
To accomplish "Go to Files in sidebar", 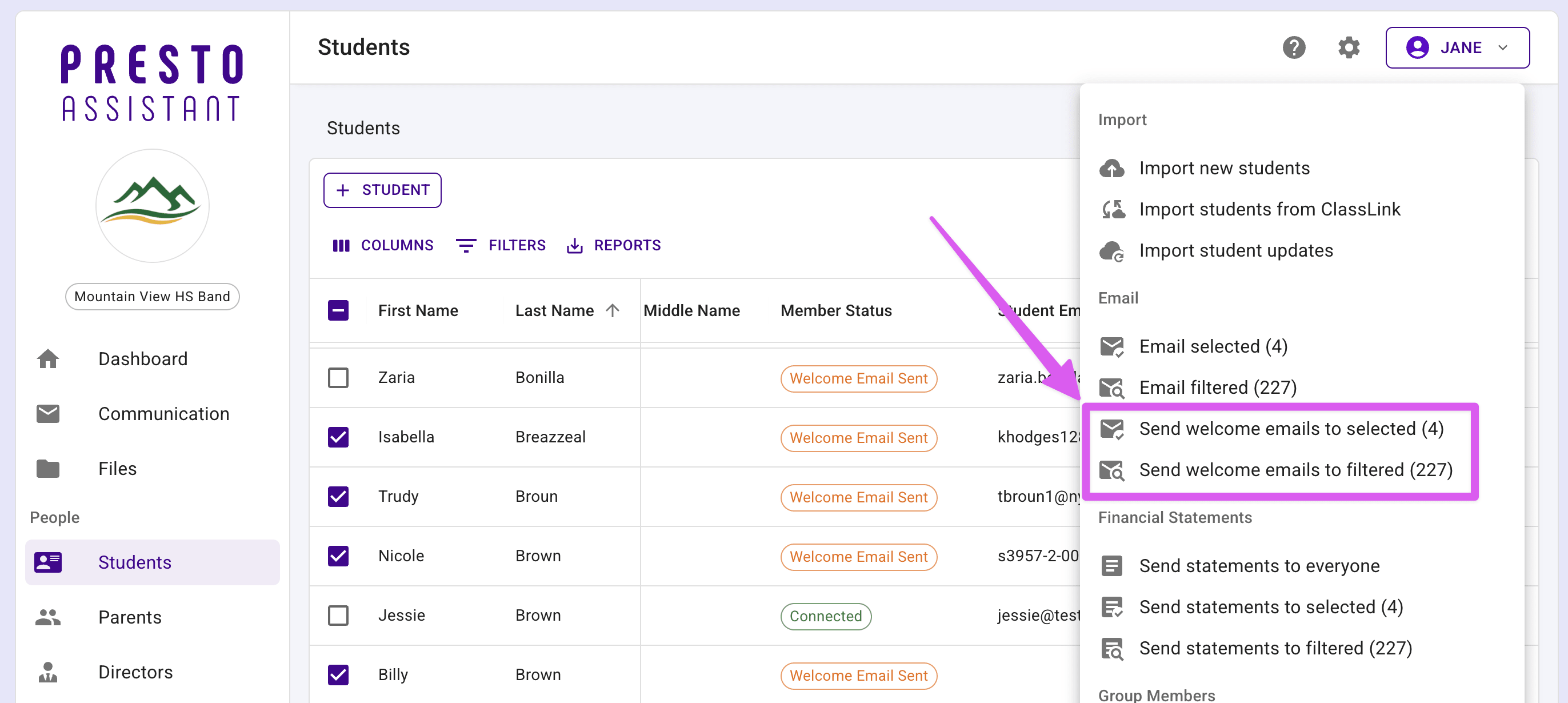I will [152, 469].
